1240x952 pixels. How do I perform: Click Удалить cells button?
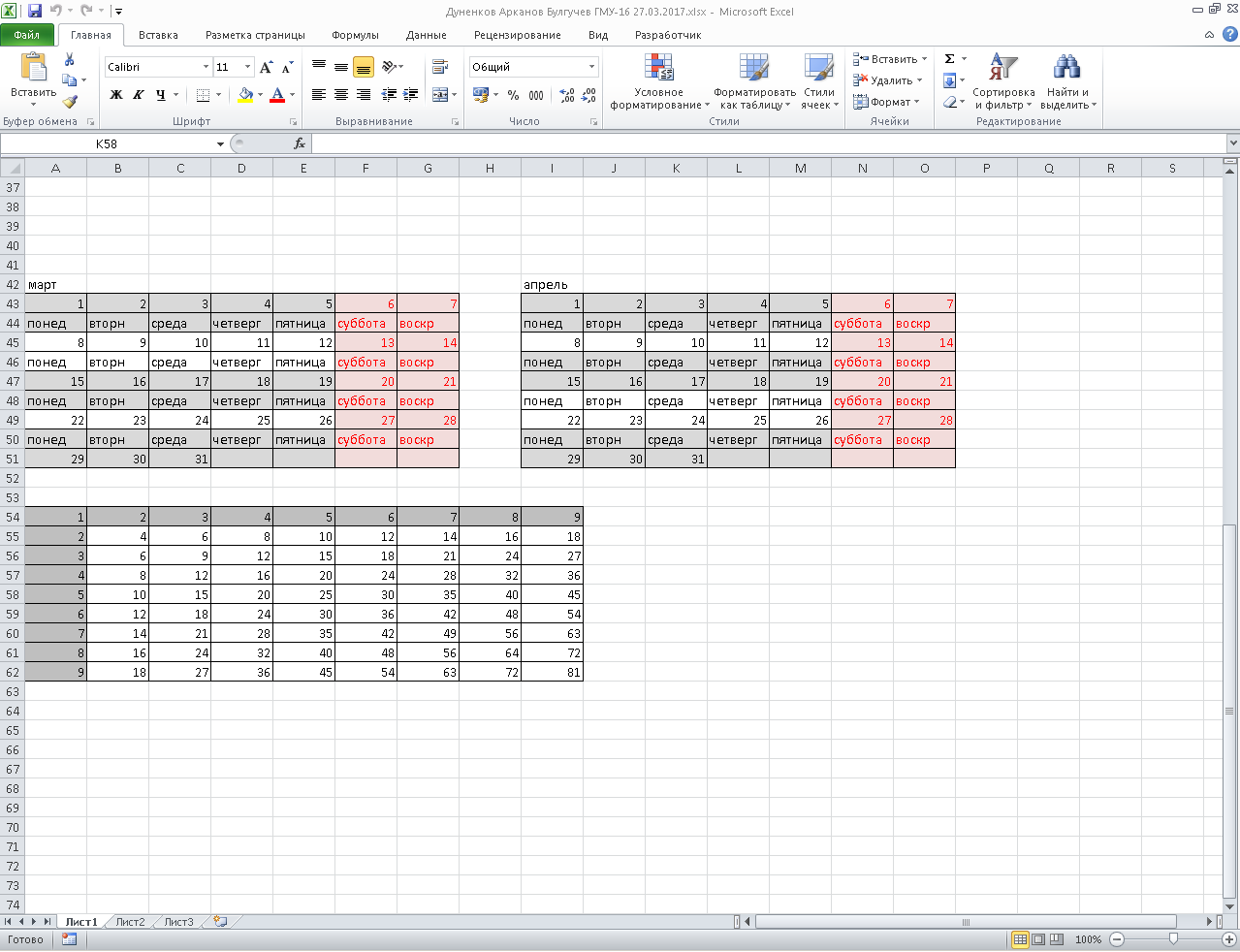(x=888, y=80)
